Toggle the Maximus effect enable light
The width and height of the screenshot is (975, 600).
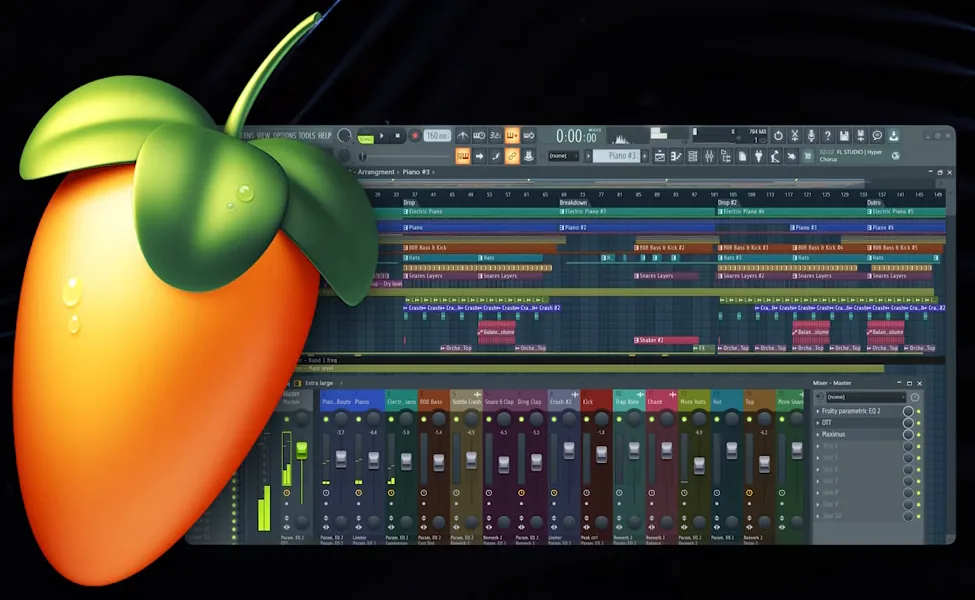point(918,435)
